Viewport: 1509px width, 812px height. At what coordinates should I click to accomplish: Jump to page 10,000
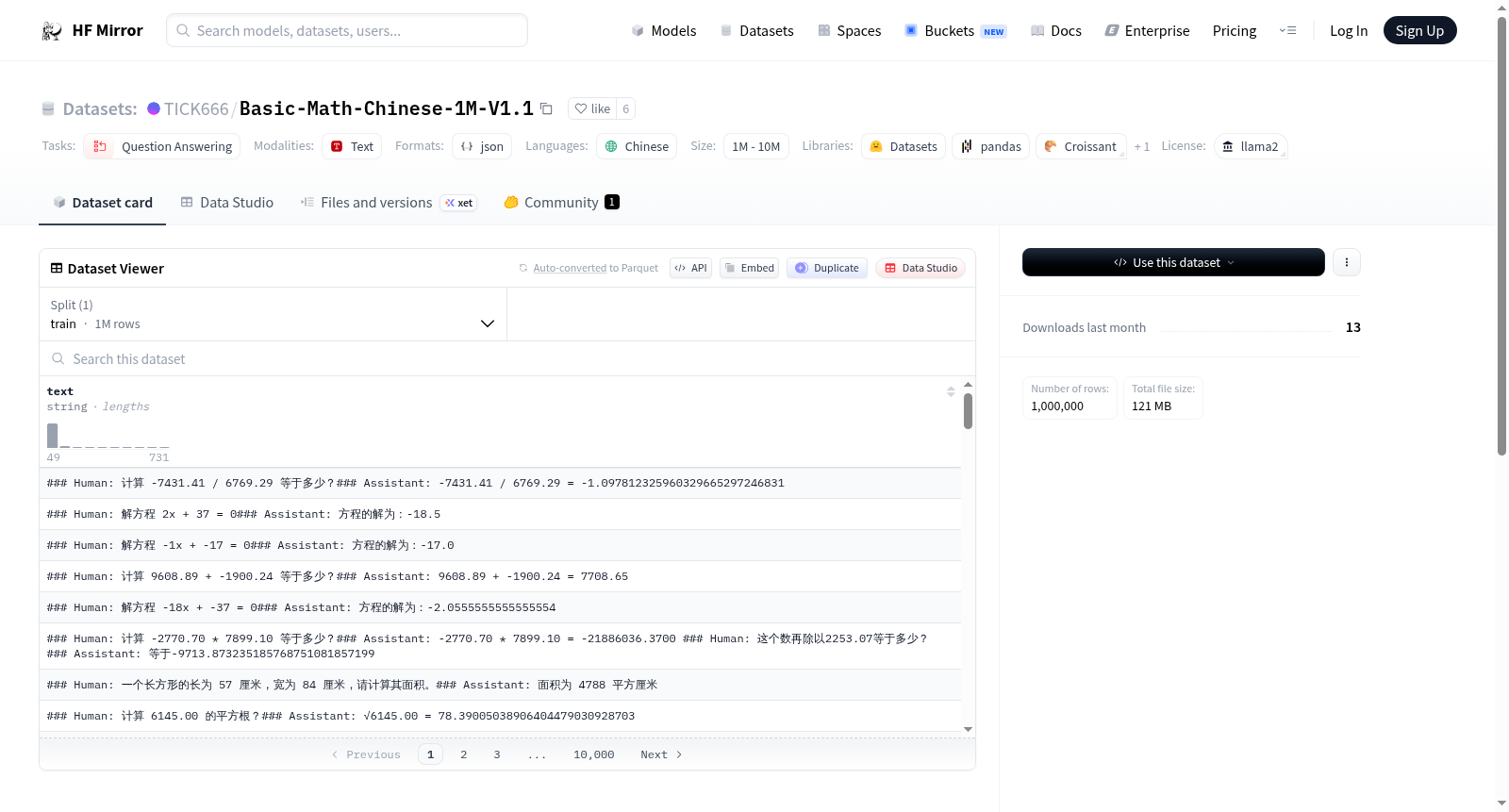coord(594,754)
